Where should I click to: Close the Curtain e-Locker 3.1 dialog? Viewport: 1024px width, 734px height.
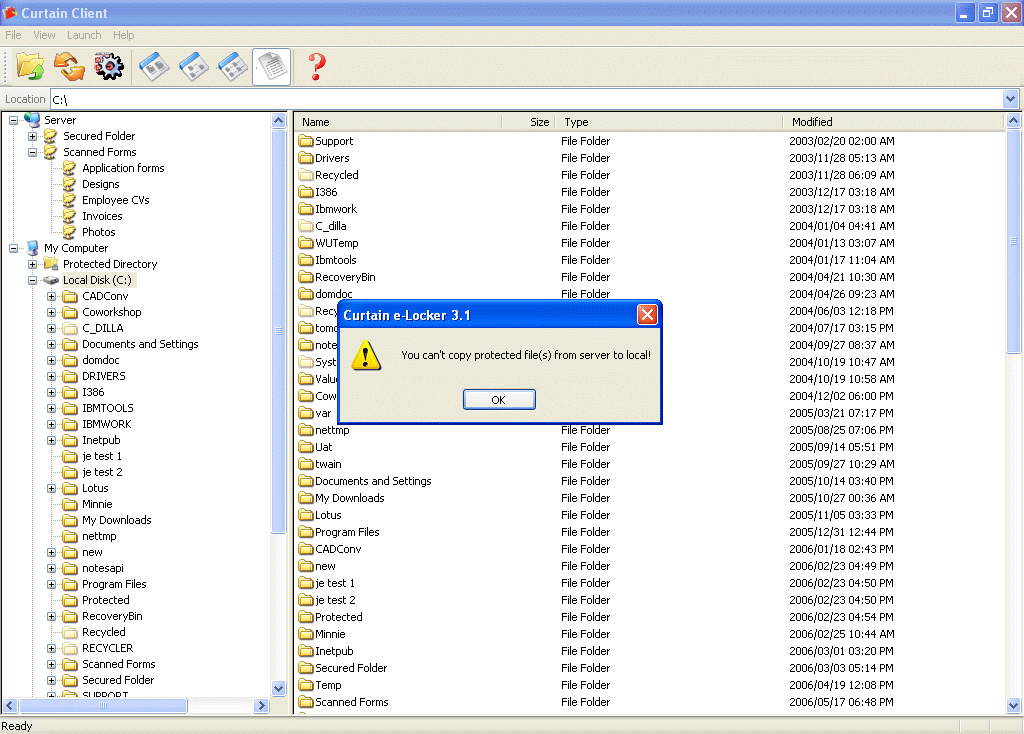click(647, 315)
